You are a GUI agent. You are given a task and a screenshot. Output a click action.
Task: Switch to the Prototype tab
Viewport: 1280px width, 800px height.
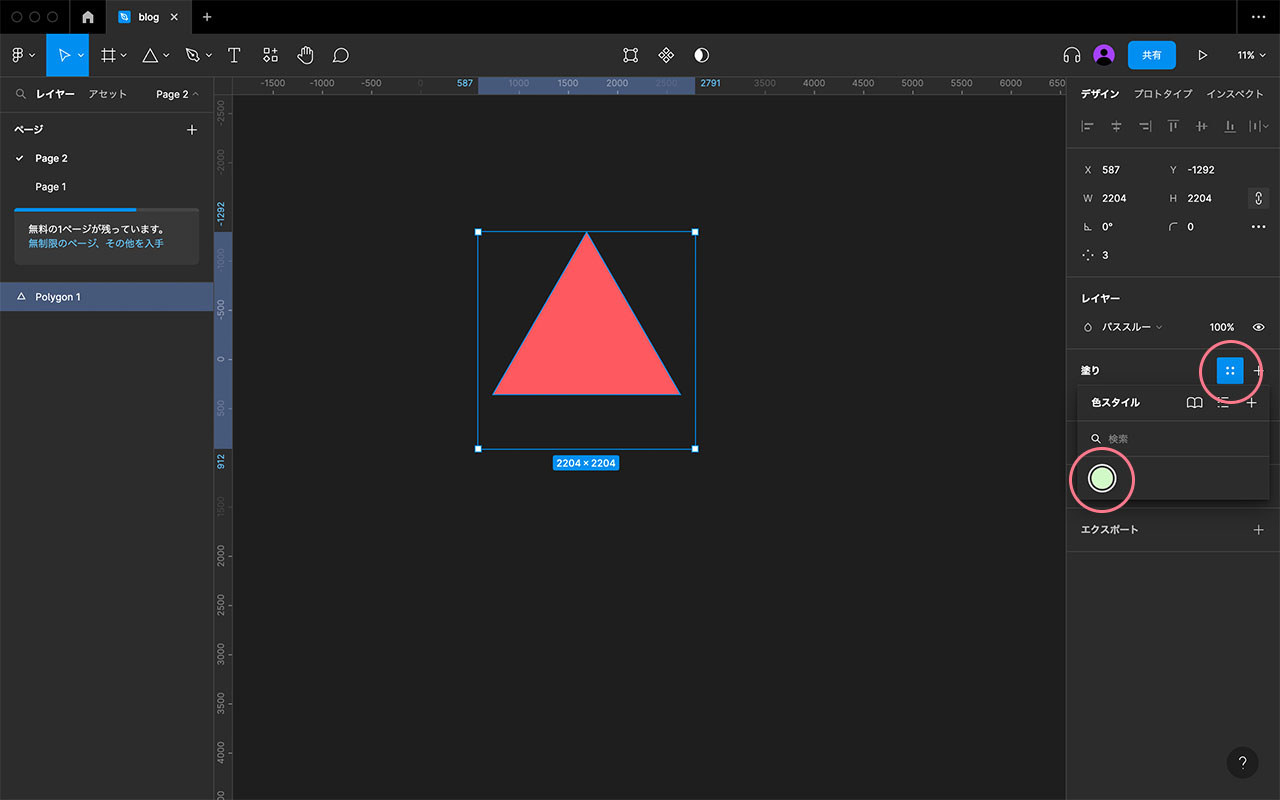(1162, 94)
